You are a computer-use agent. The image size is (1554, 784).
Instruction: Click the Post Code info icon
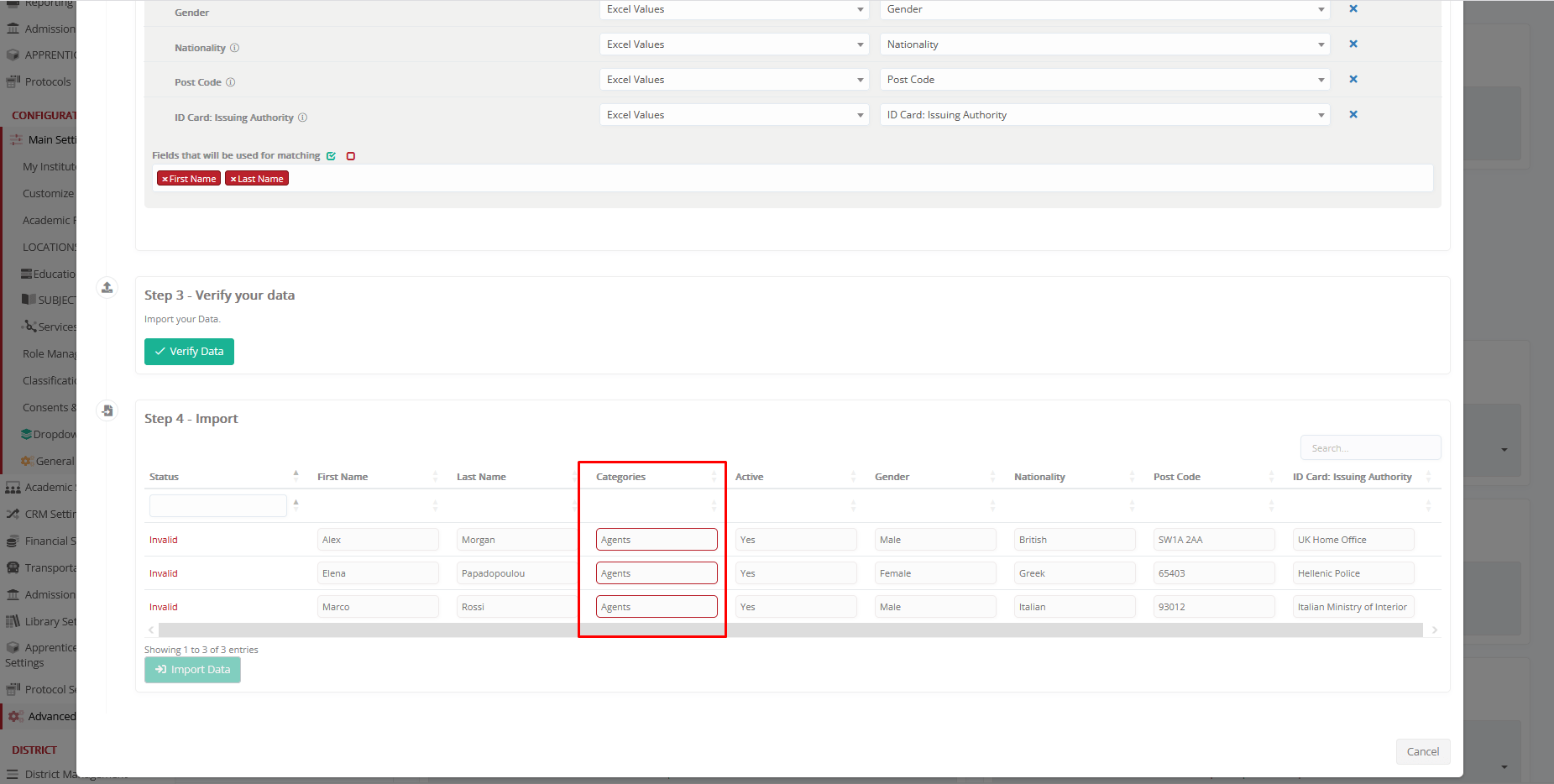tap(231, 82)
